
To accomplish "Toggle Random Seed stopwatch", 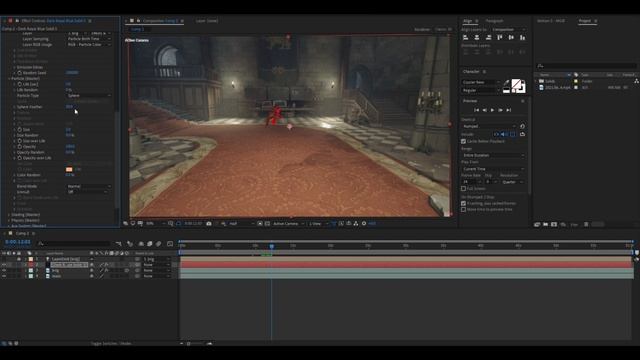I will pyautogui.click(x=20, y=73).
